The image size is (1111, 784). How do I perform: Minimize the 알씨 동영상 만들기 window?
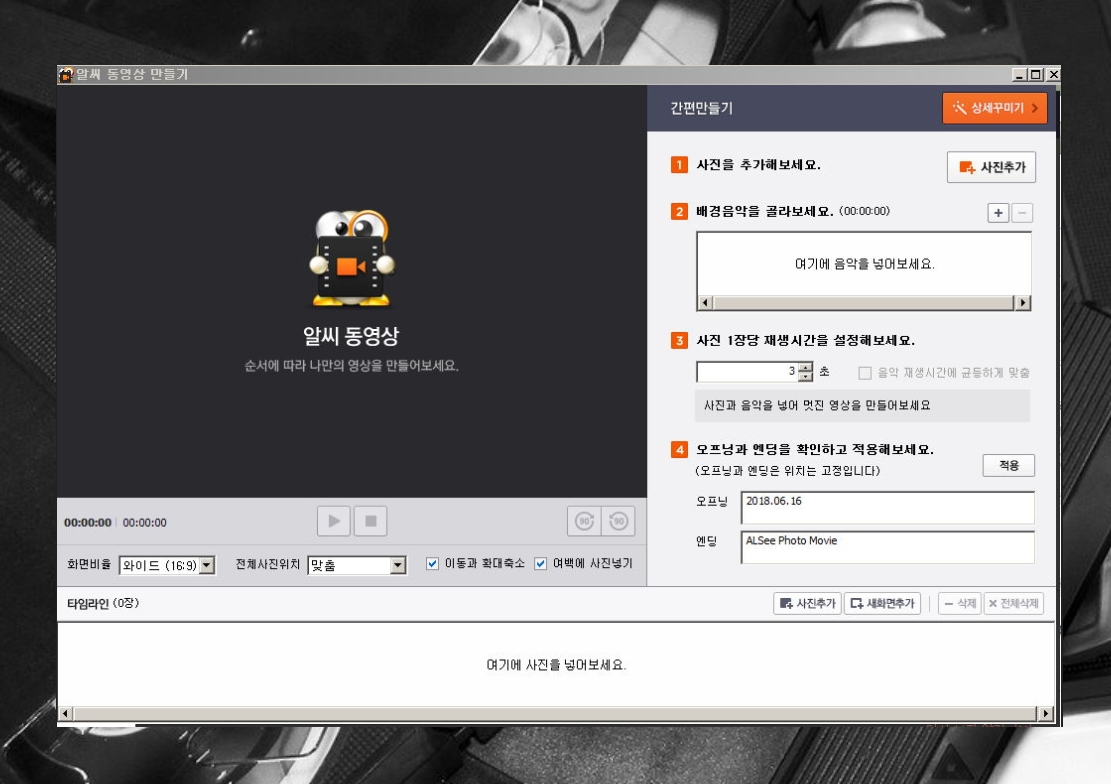(x=1020, y=74)
